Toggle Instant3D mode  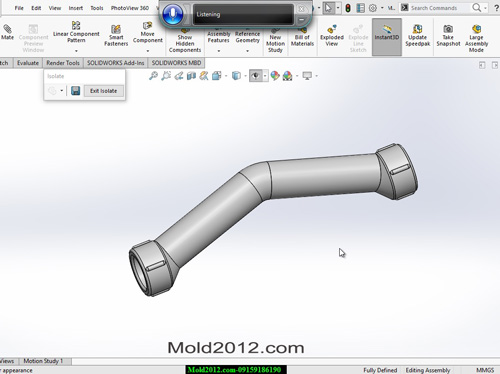tap(387, 37)
